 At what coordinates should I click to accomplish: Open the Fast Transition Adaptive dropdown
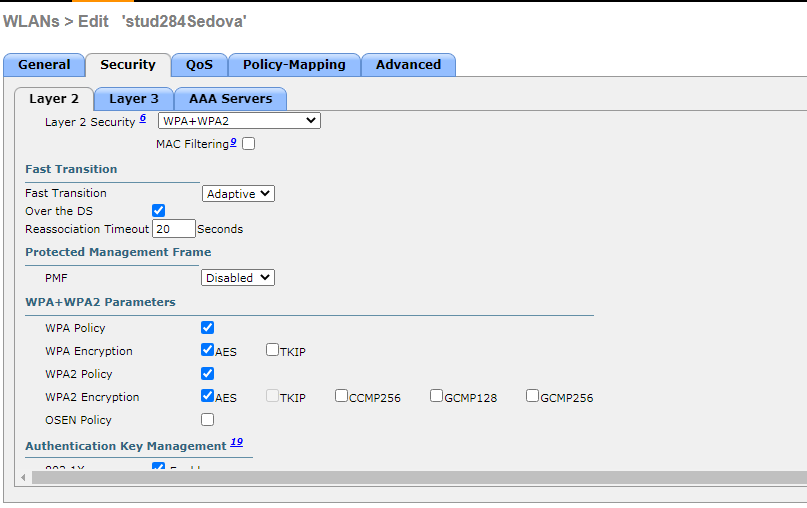click(x=238, y=194)
